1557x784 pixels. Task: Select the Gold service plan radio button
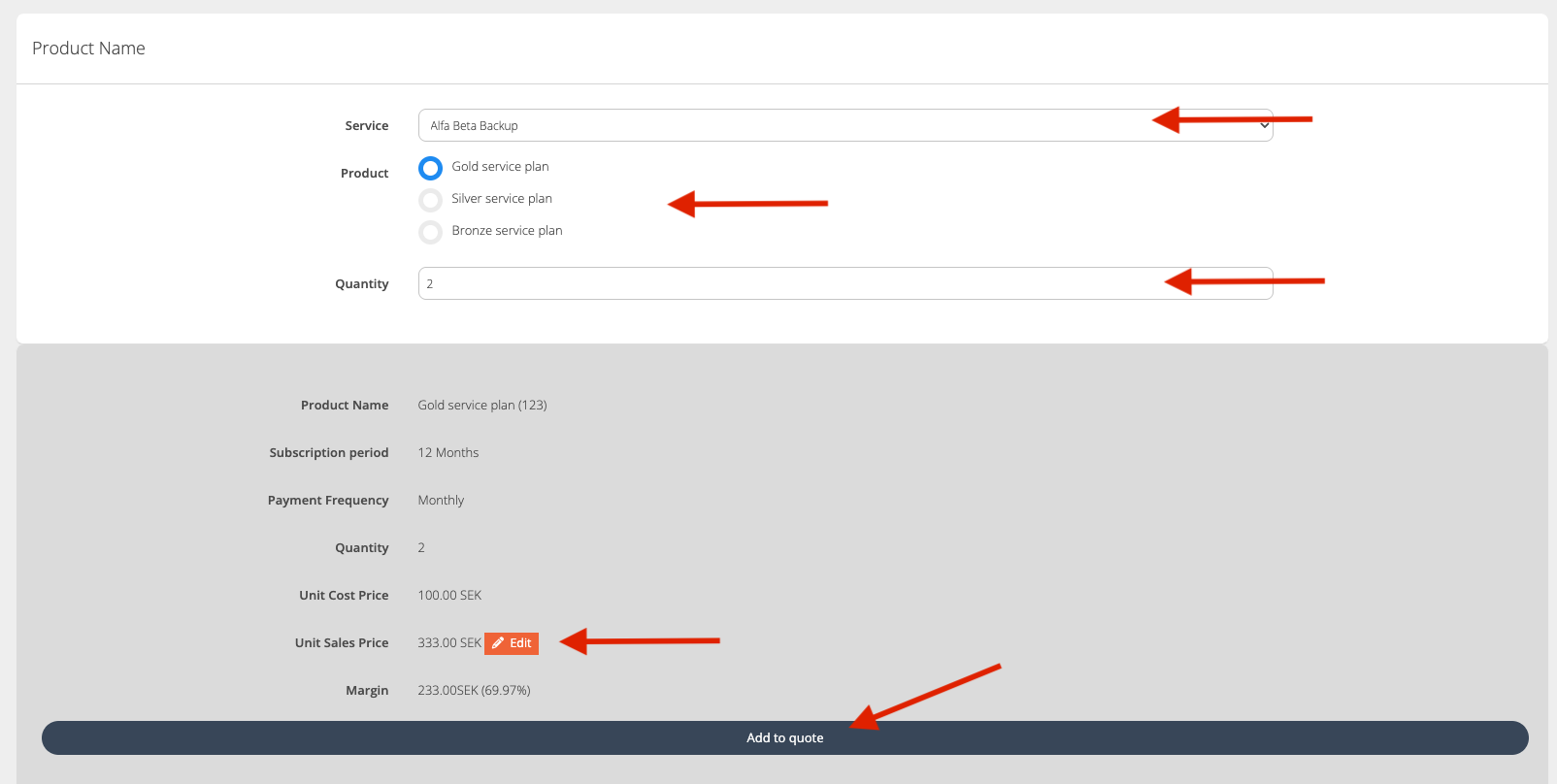point(430,168)
